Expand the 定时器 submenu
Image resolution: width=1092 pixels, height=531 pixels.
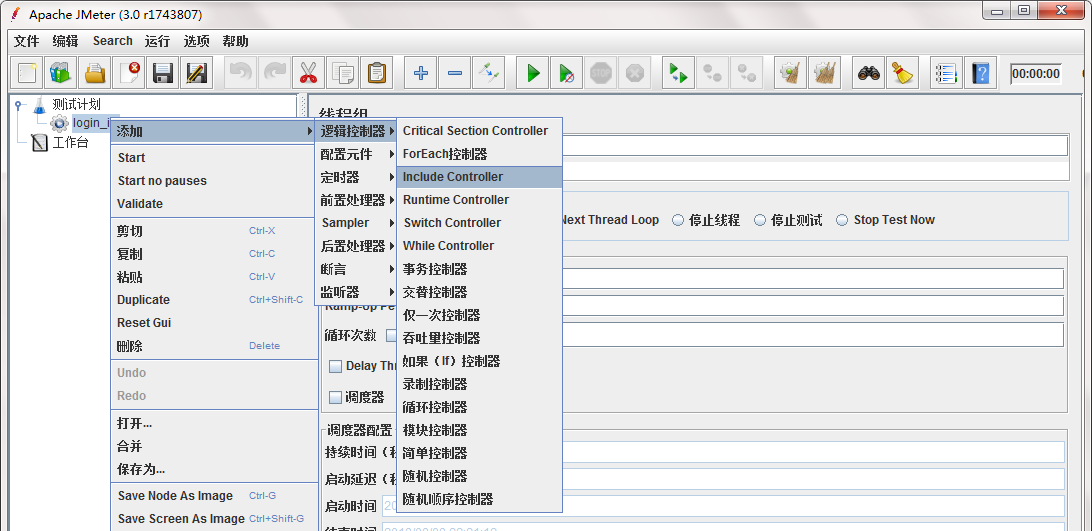356,177
